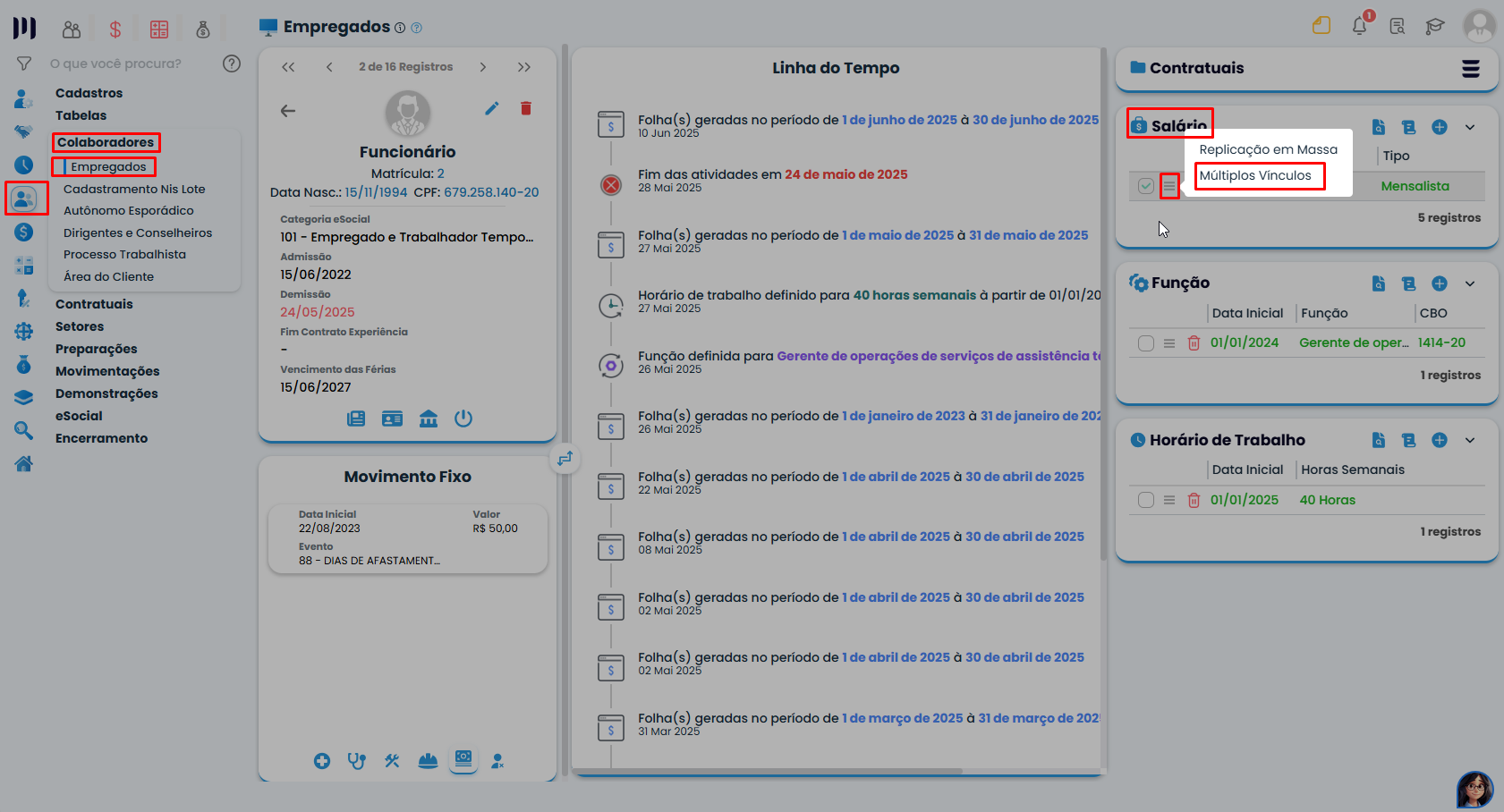The height and width of the screenshot is (812, 1504).
Task: Open Área do Cliente submenu item
Action: pos(109,276)
